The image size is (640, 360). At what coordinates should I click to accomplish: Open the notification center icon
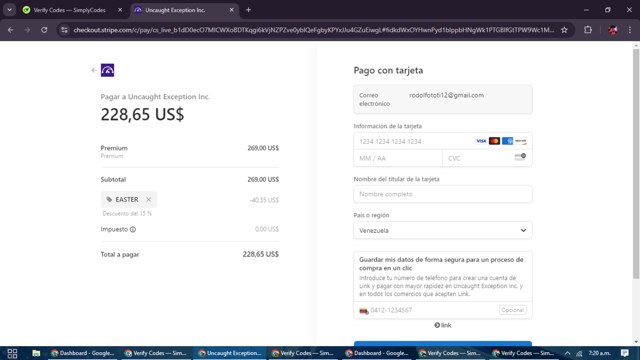(x=625, y=353)
